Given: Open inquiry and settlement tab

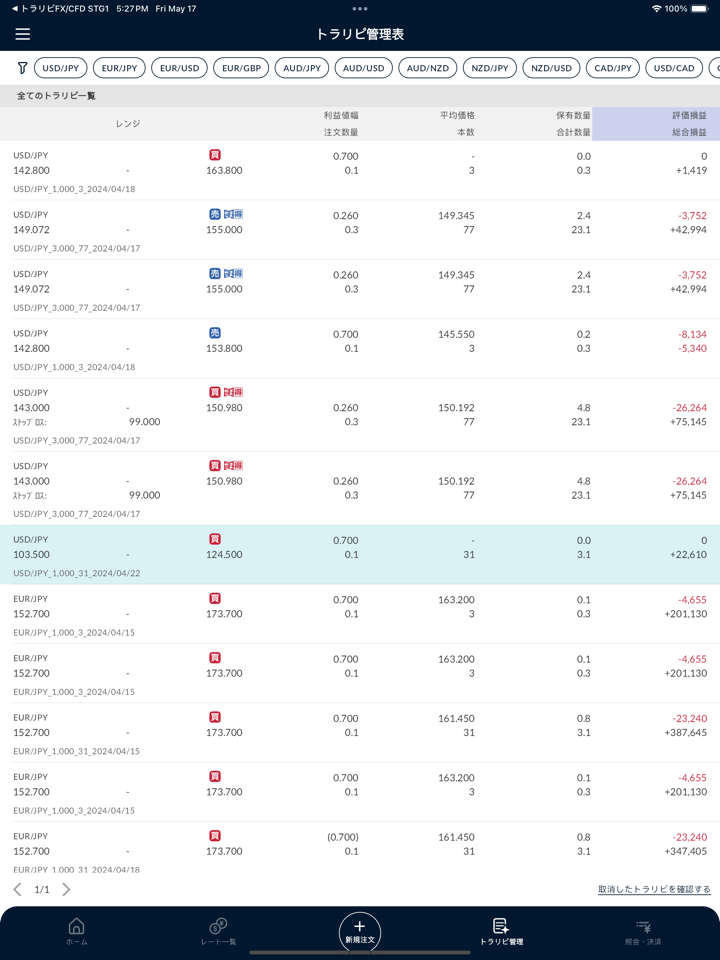Looking at the screenshot, I should tap(643, 931).
